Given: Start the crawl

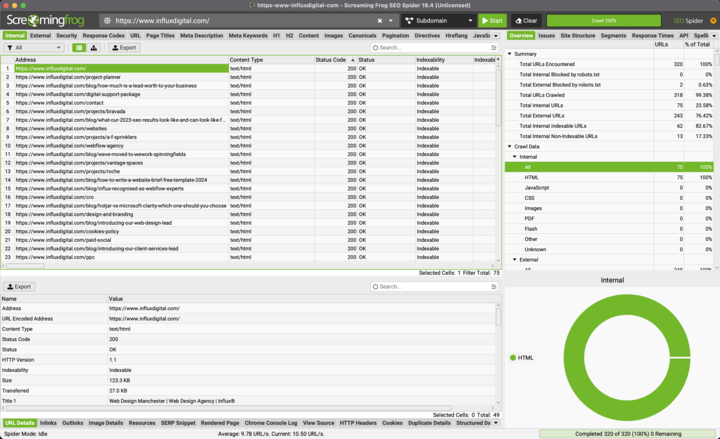Looking at the screenshot, I should pyautogui.click(x=492, y=21).
